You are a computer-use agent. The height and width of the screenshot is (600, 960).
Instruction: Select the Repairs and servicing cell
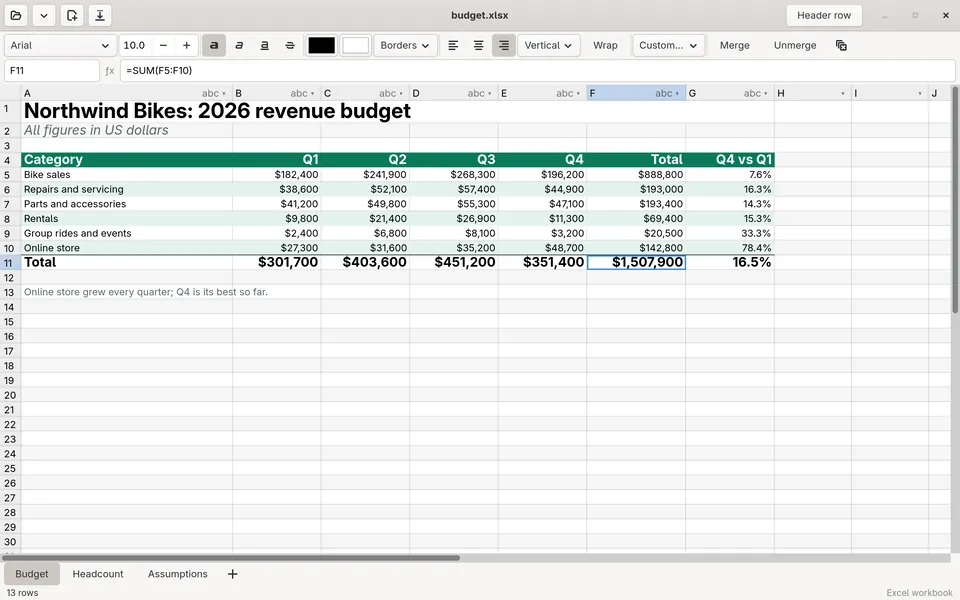click(x=127, y=189)
